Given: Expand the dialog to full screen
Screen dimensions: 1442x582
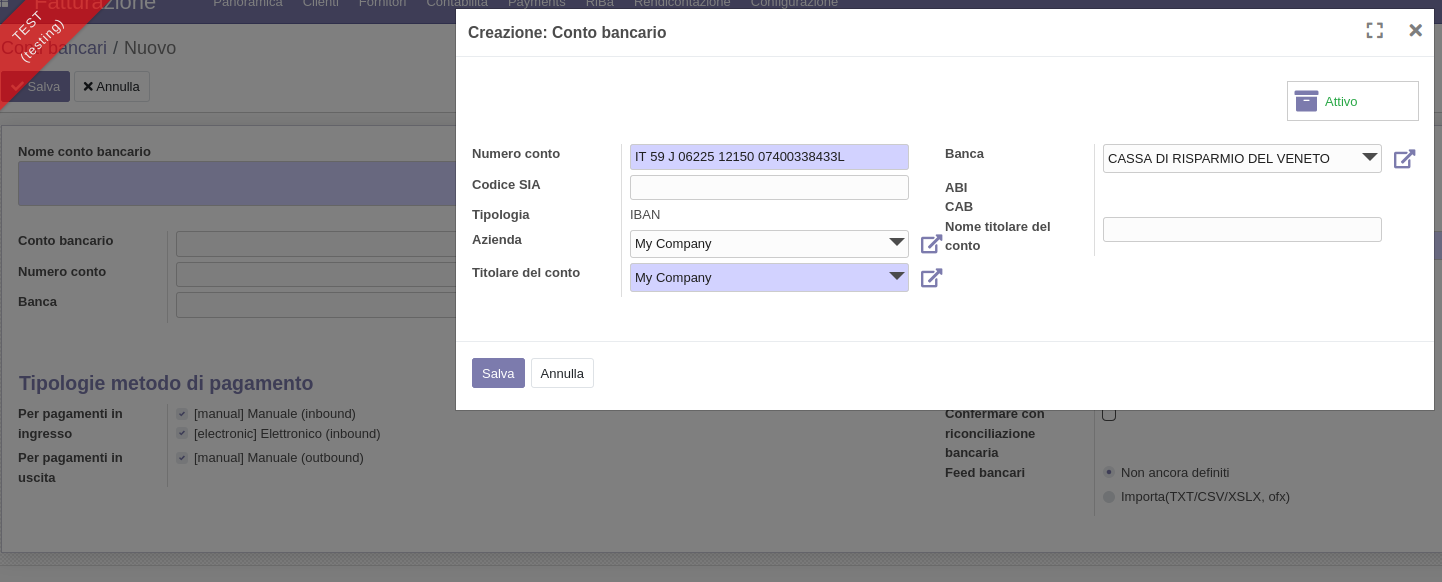Looking at the screenshot, I should [x=1374, y=31].
